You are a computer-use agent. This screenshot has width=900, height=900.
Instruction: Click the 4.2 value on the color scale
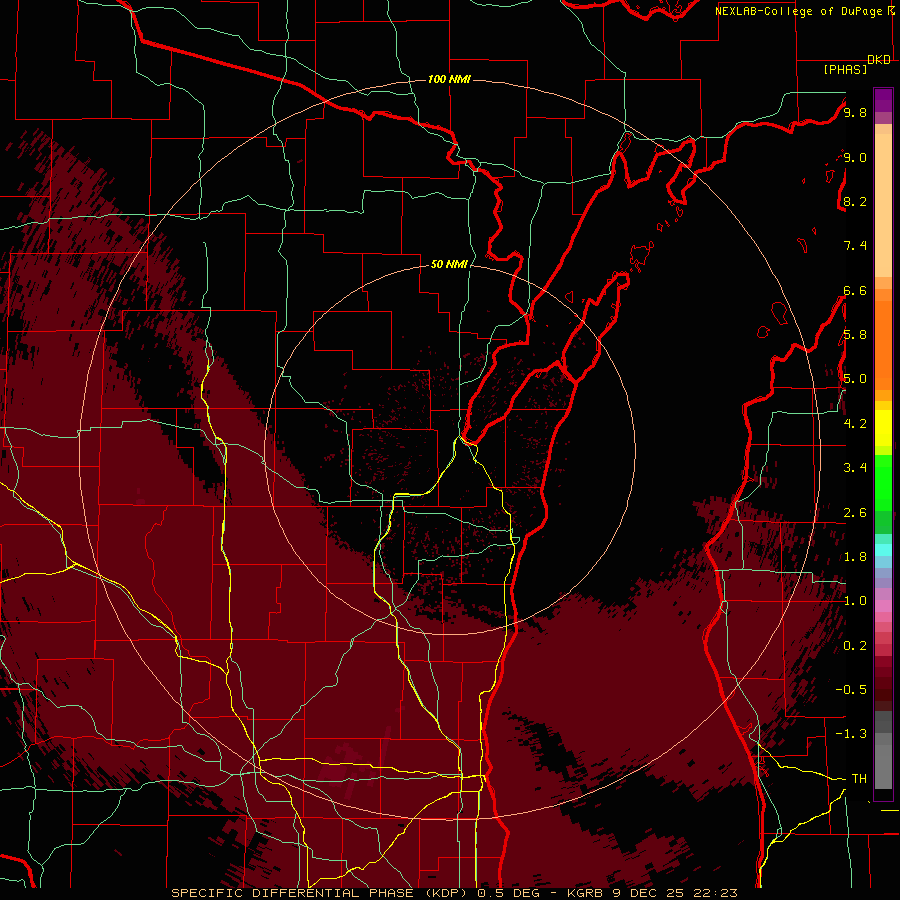coord(855,423)
